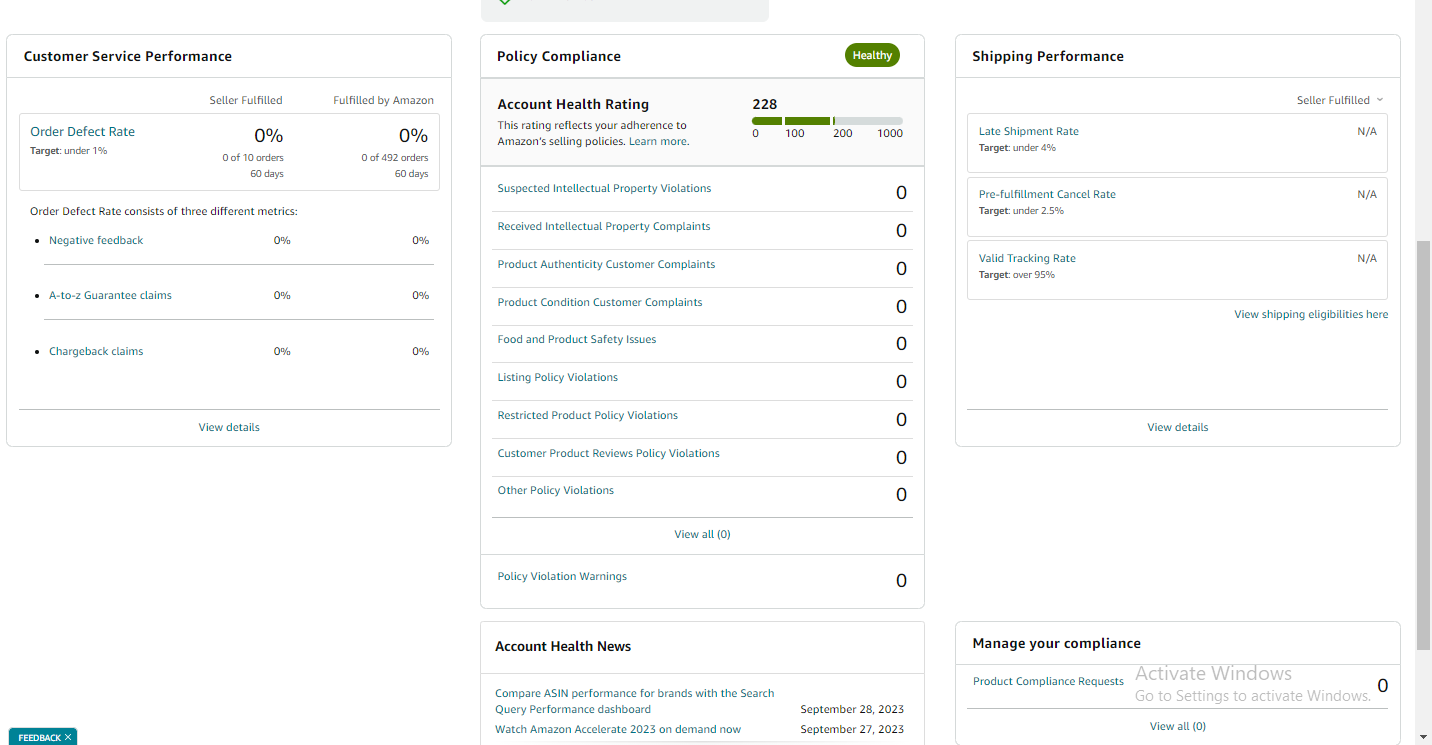Click the Healthy status badge
The width and height of the screenshot is (1432, 745).
872,56
